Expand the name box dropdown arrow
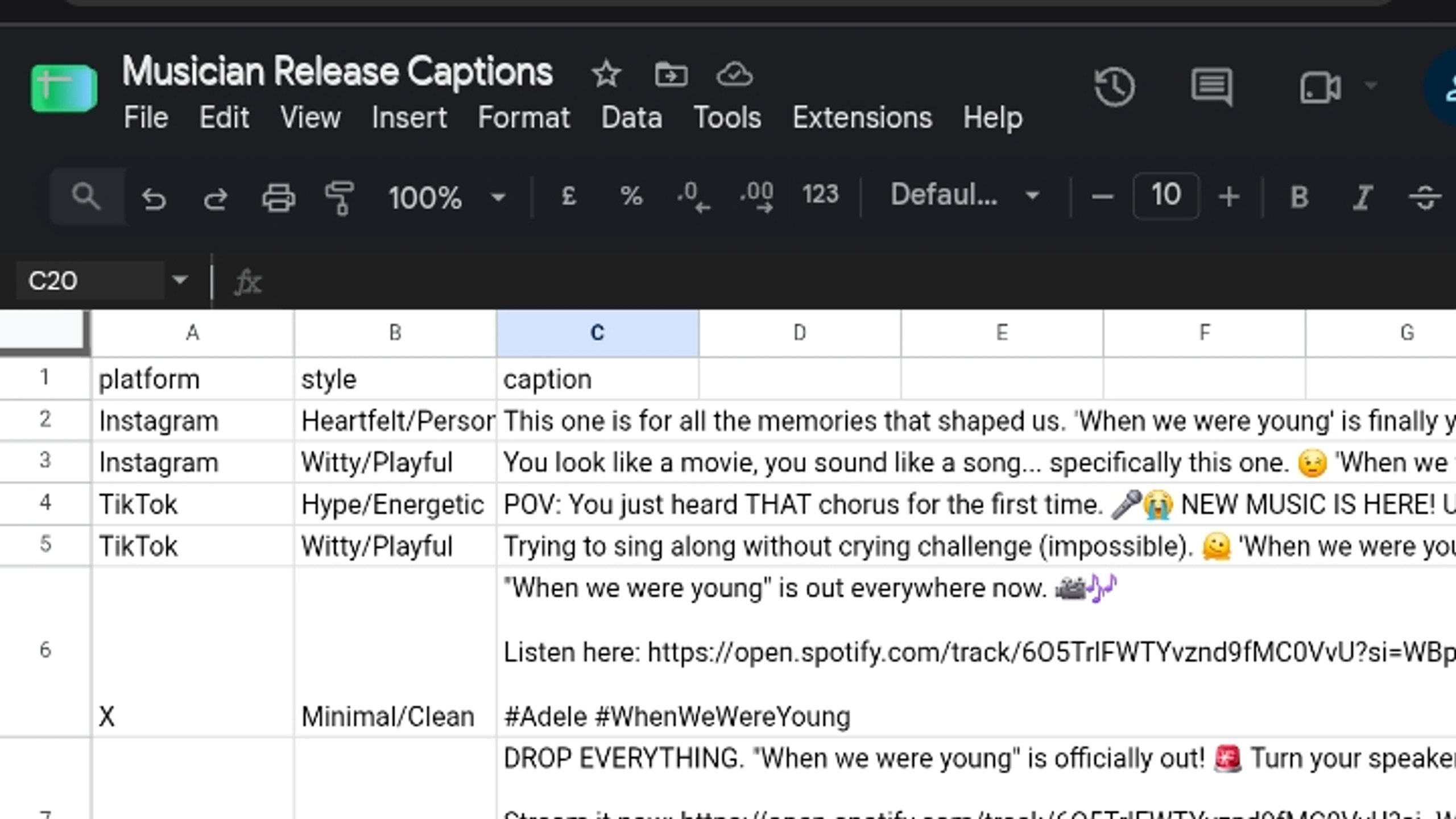1456x819 pixels. 180,280
